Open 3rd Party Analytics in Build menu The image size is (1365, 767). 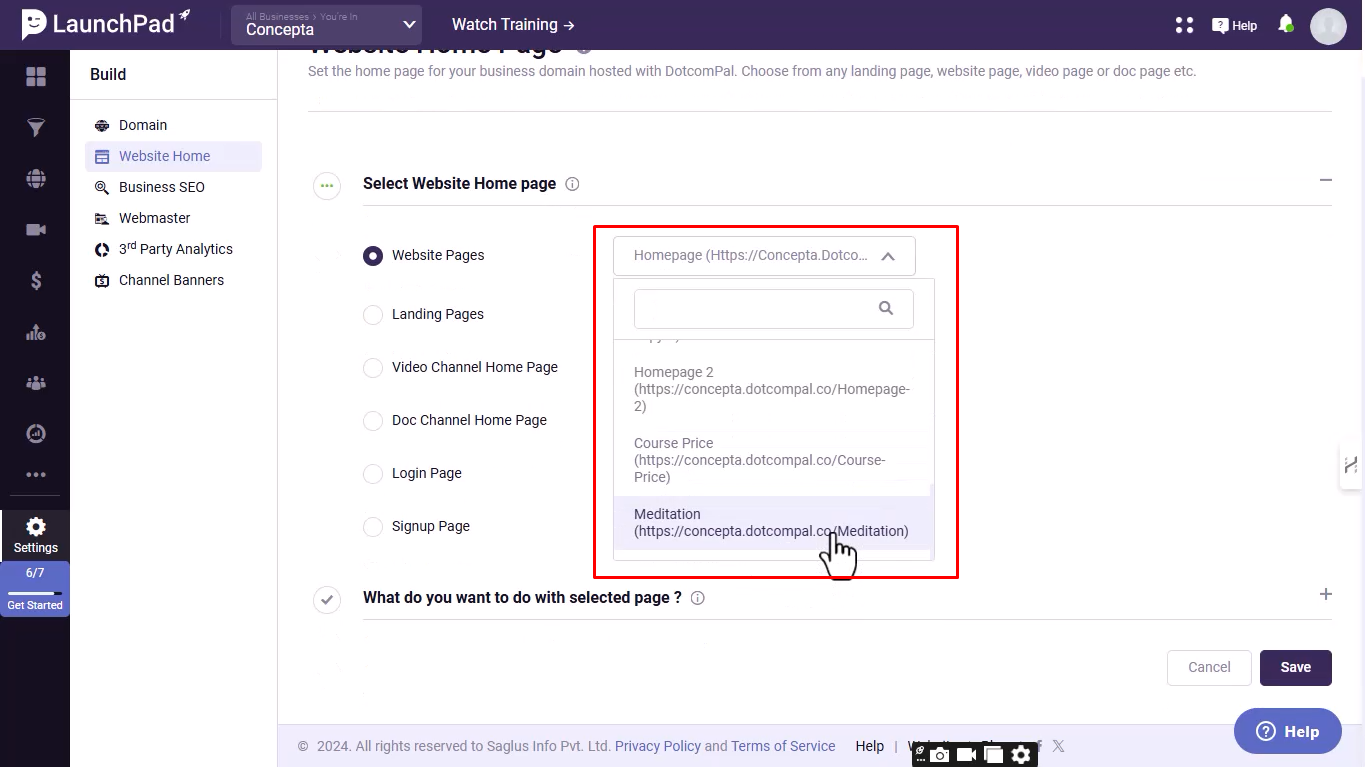tap(176, 249)
